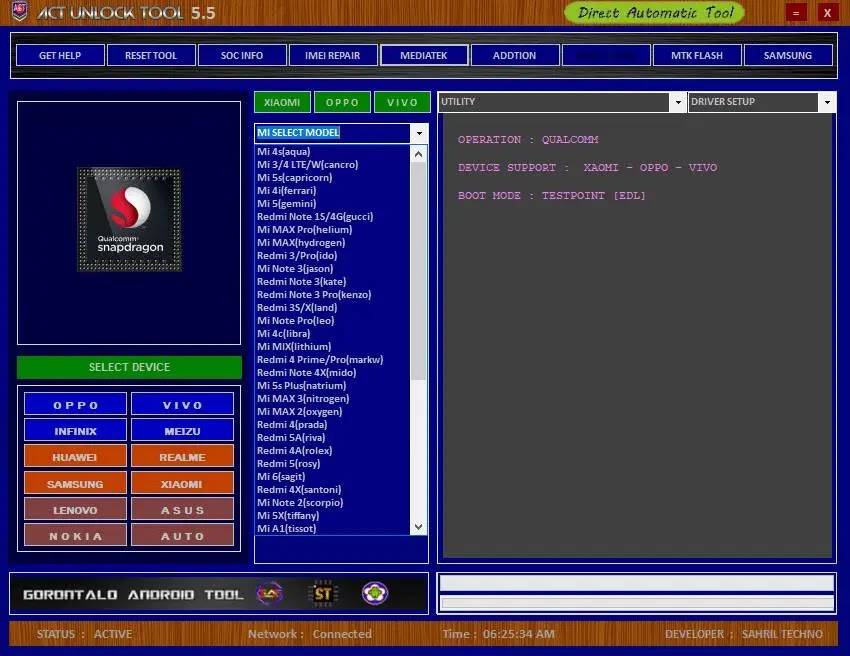The width and height of the screenshot is (850, 656).
Task: Choose the LENOVO brand button
Action: pyautogui.click(x=75, y=510)
